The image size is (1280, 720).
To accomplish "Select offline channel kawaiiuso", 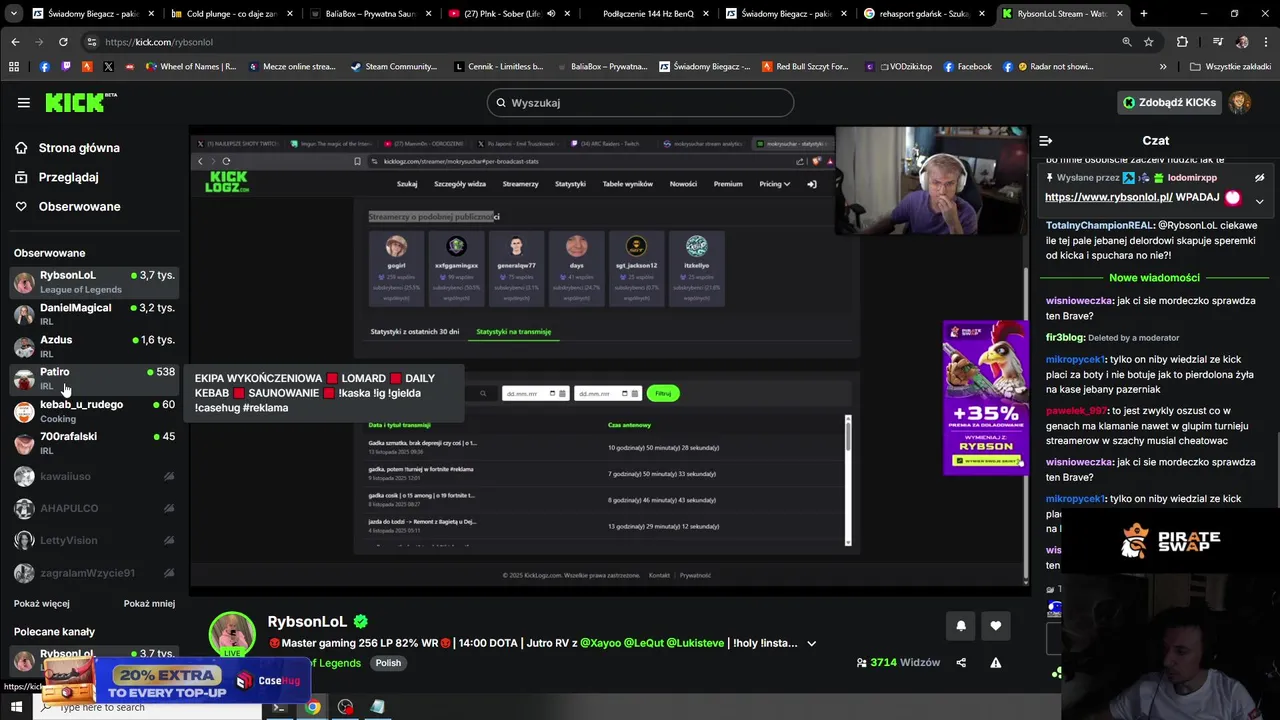I will click(94, 477).
